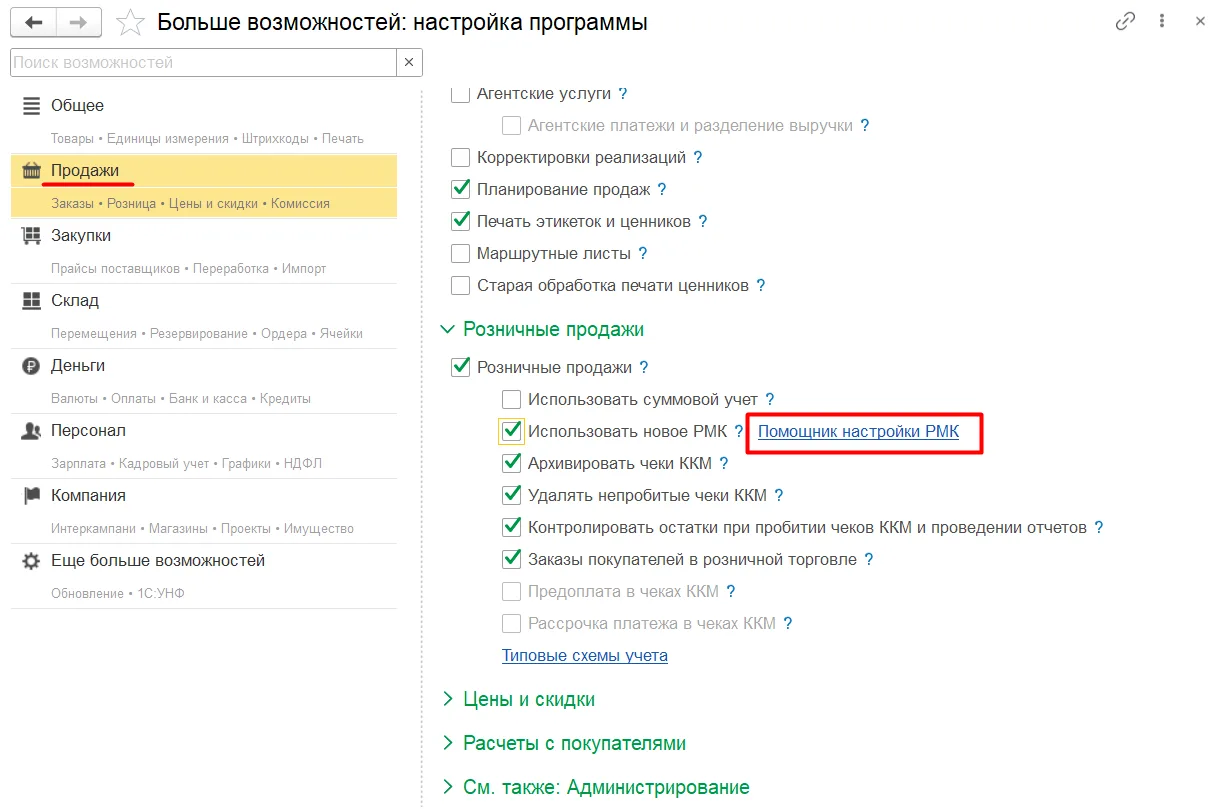The image size is (1222, 809).
Task: Enable Корректировки реализаций checkbox
Action: click(461, 157)
